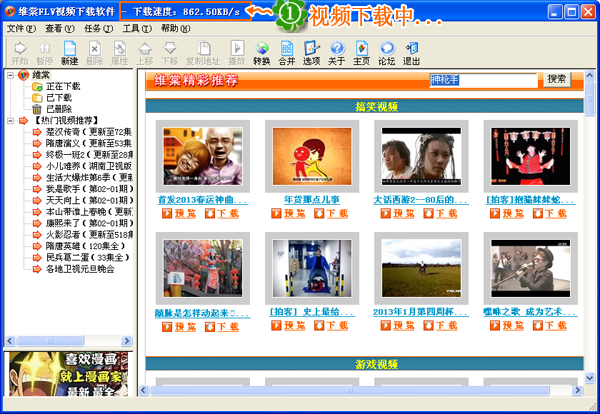Open link 嘿咻之歌 成为艺术
This screenshot has height=414, width=600.
tap(530, 312)
